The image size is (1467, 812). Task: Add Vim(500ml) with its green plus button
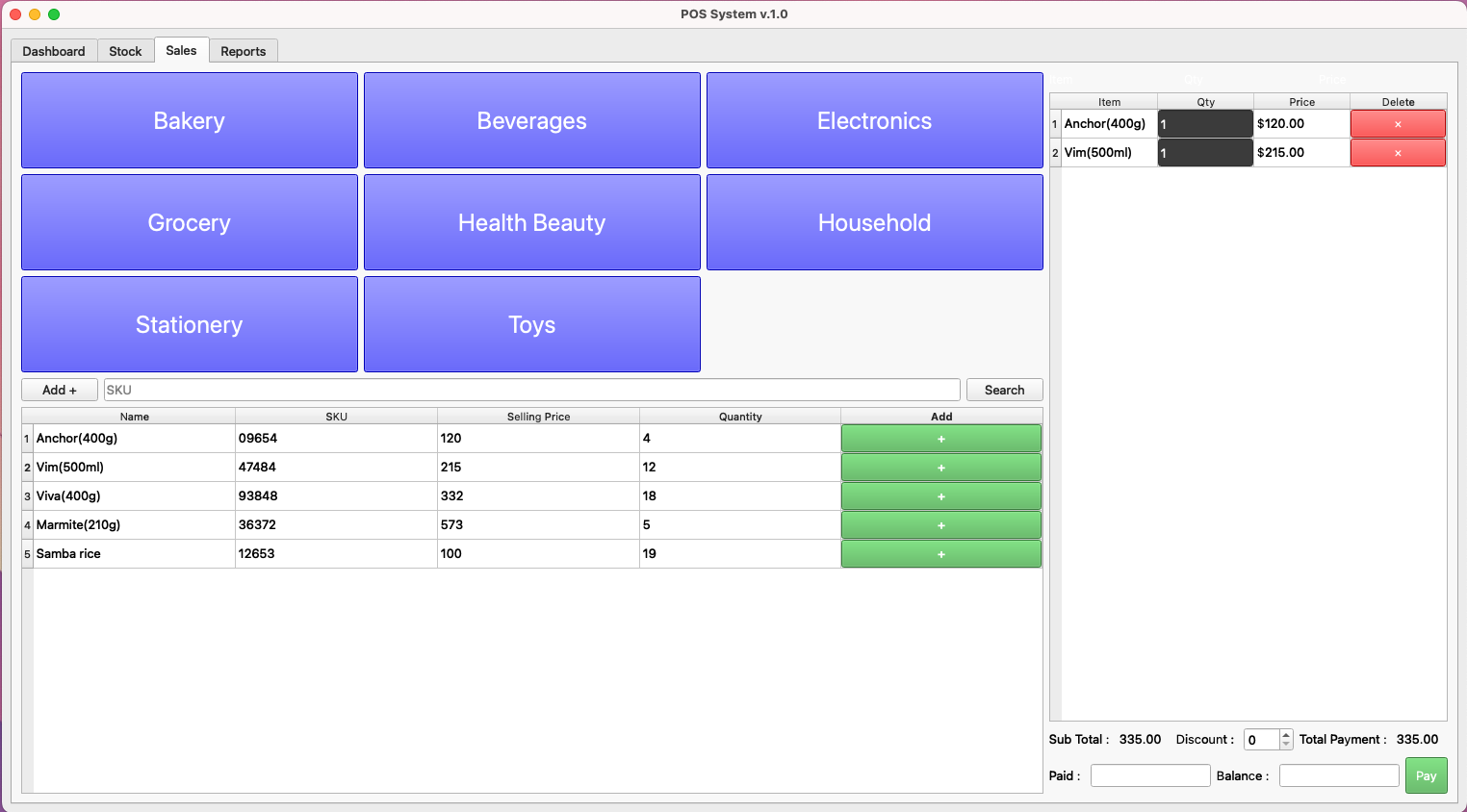tap(941, 467)
